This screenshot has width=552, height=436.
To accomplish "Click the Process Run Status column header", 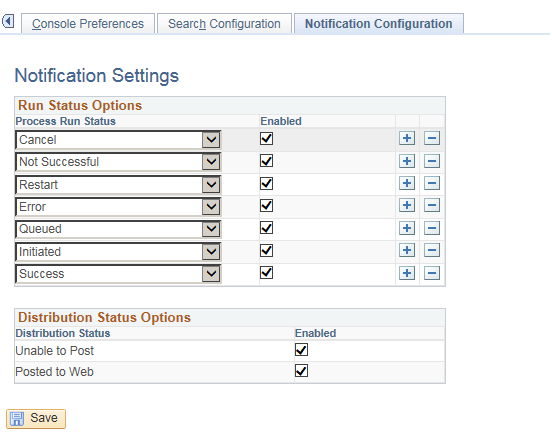I will [65, 121].
